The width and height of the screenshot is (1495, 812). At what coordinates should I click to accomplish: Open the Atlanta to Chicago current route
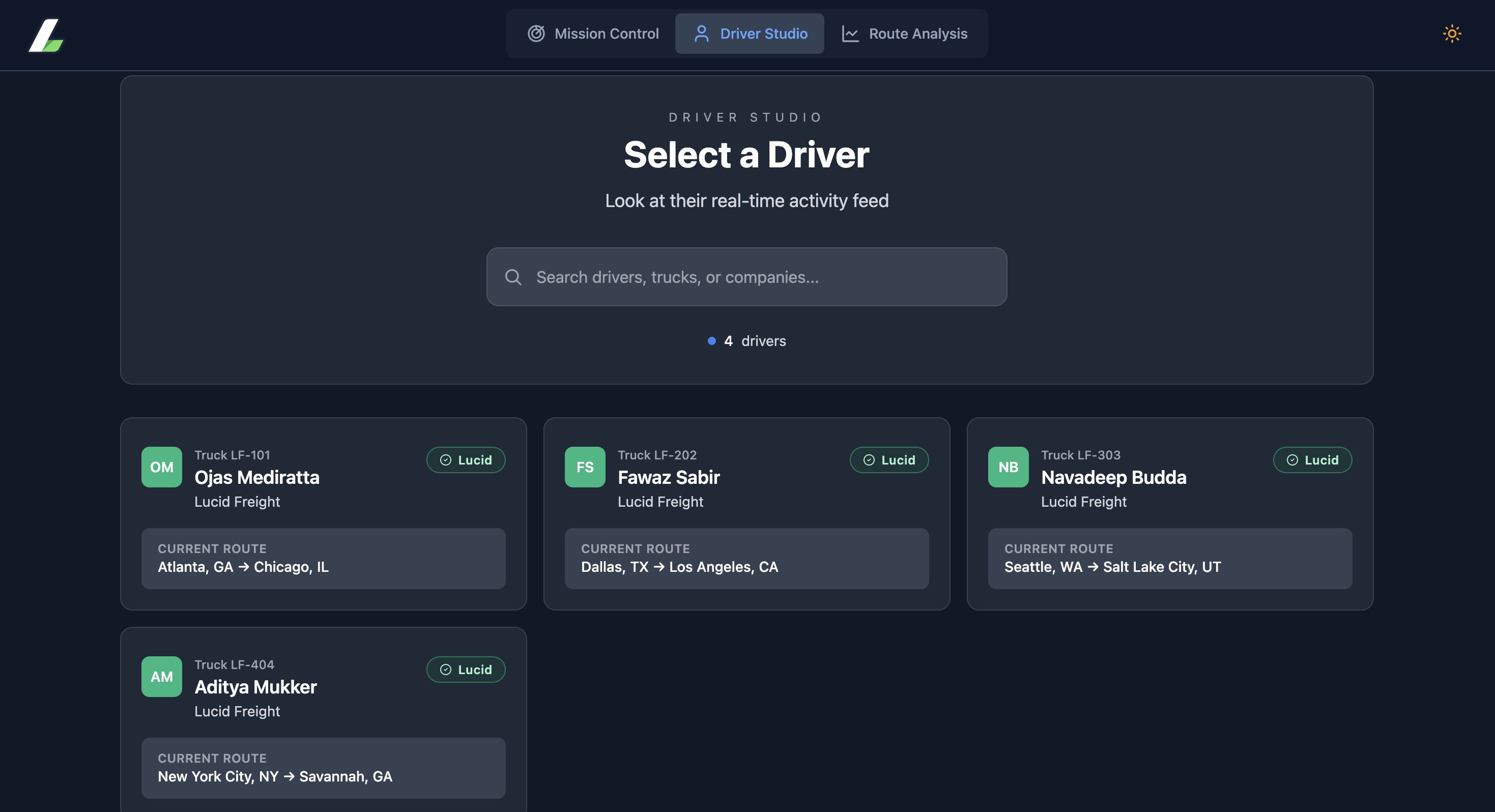click(323, 558)
